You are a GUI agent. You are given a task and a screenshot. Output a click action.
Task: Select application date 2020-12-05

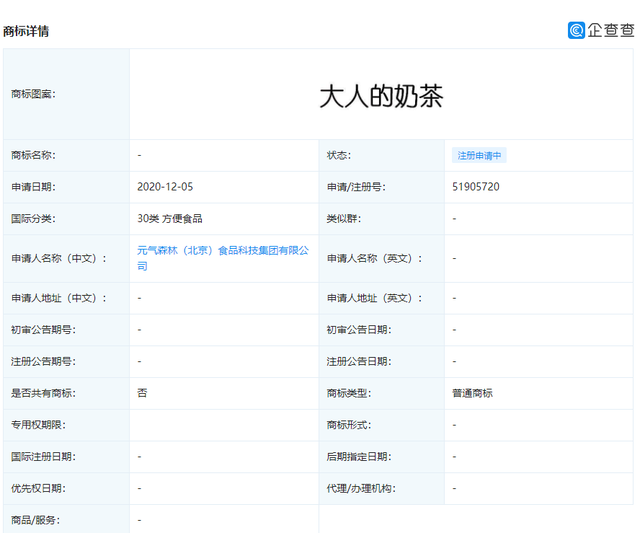tap(165, 187)
